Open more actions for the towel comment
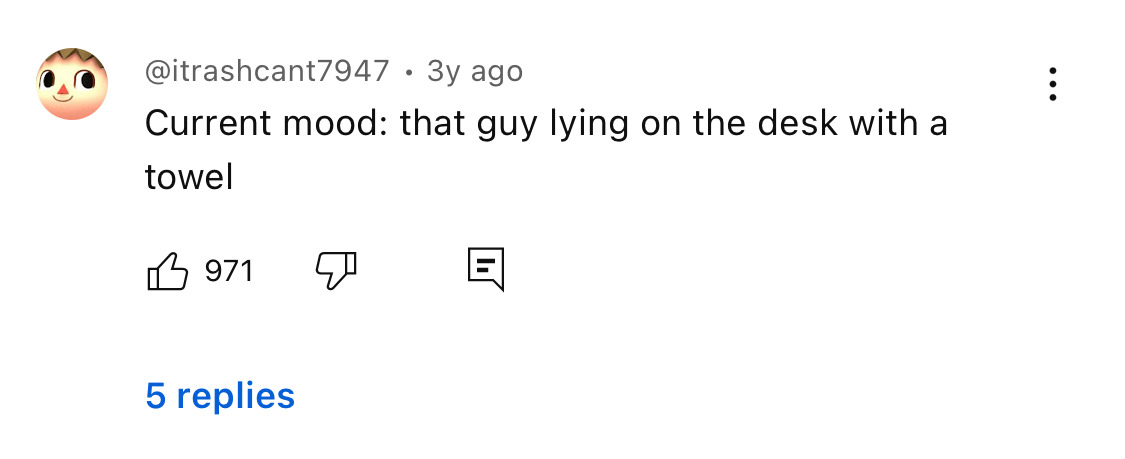The image size is (1125, 459). coord(1052,85)
